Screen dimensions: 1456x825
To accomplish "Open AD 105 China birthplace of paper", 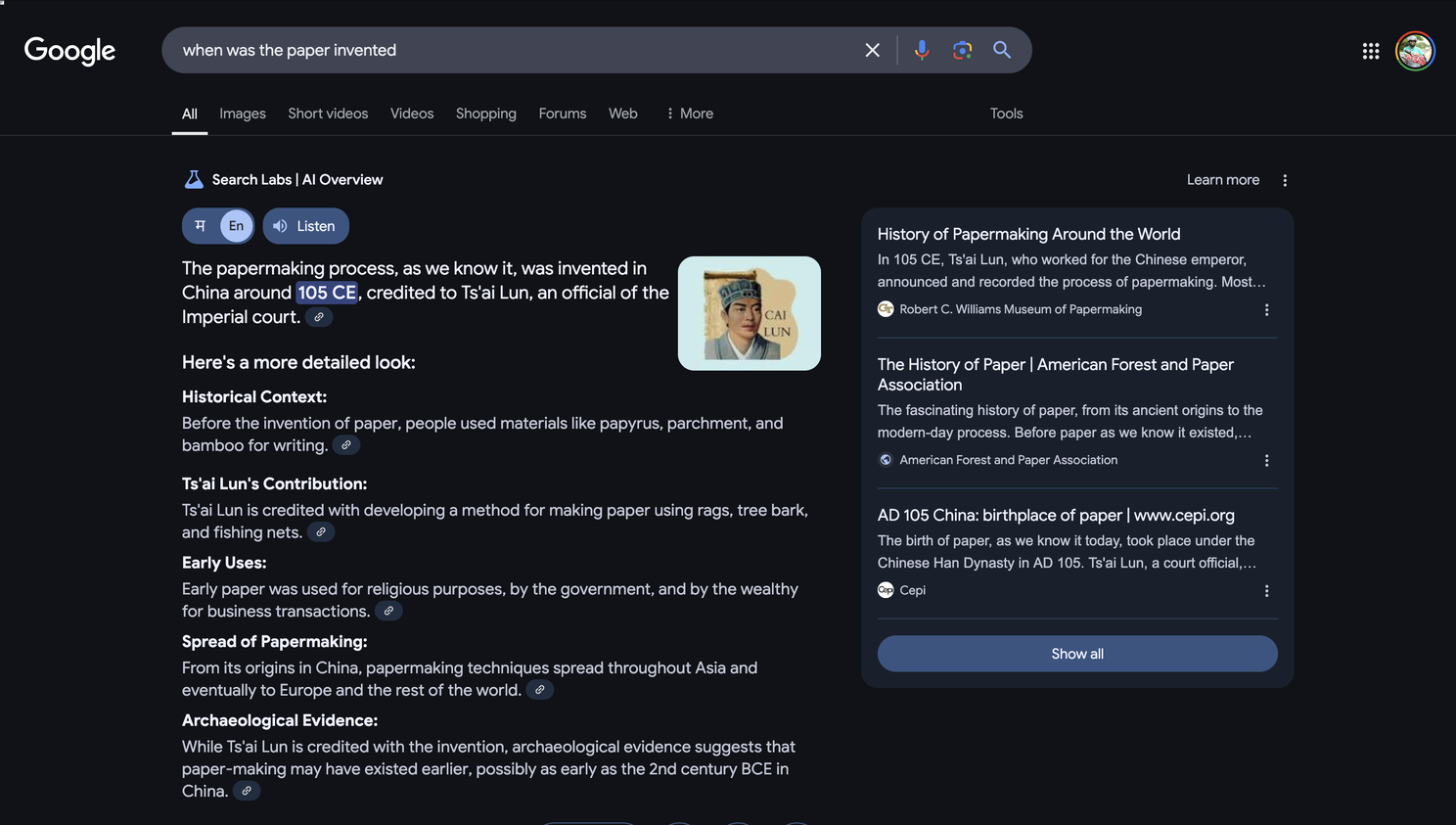I will tap(1056, 516).
